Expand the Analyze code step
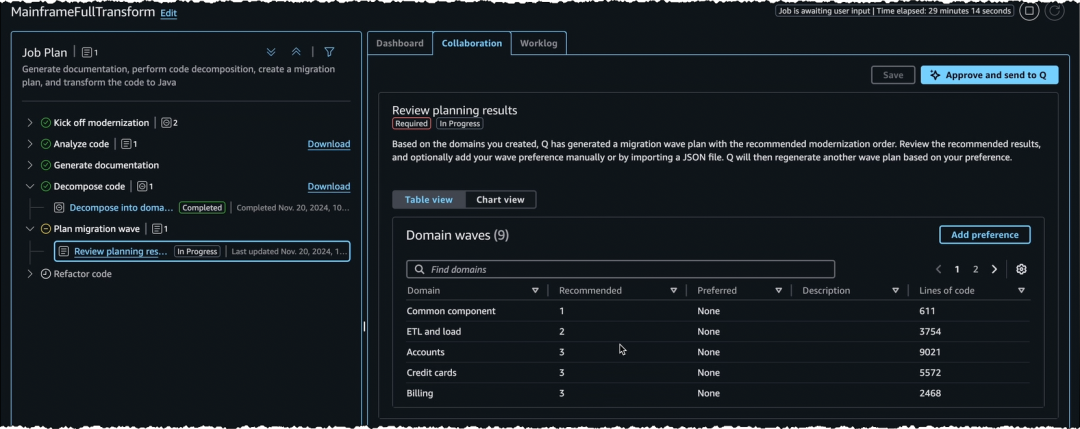1080x429 pixels. [30, 144]
